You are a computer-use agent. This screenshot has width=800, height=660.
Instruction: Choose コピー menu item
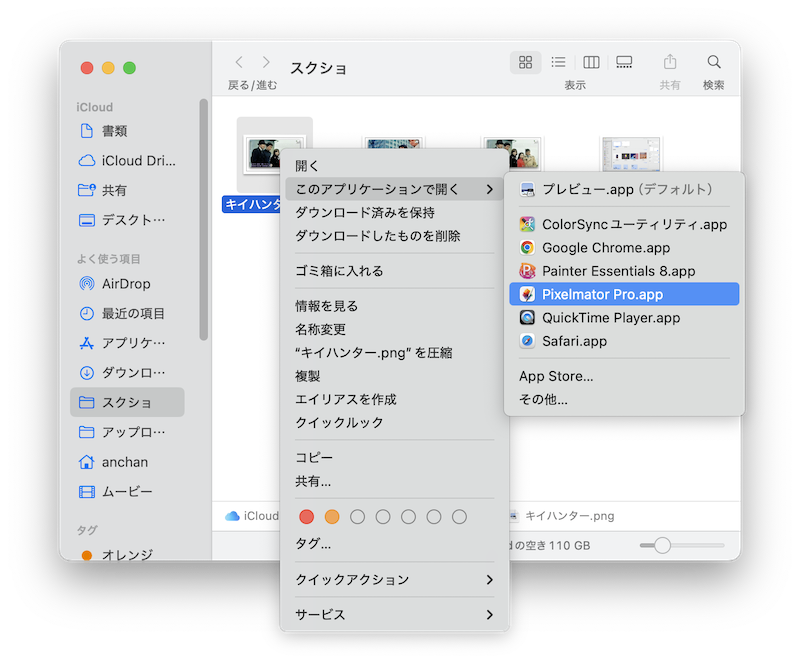point(394,458)
